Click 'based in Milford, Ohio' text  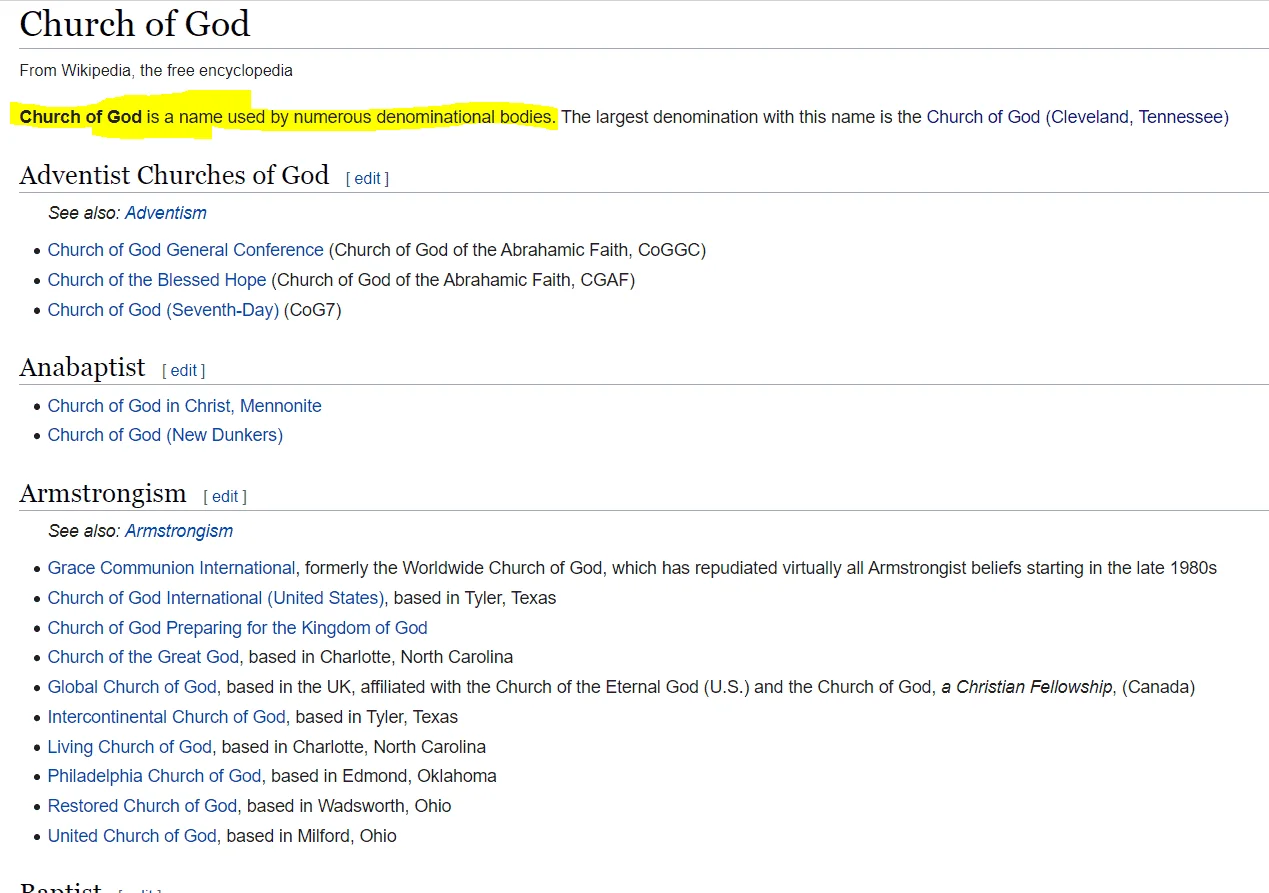312,836
